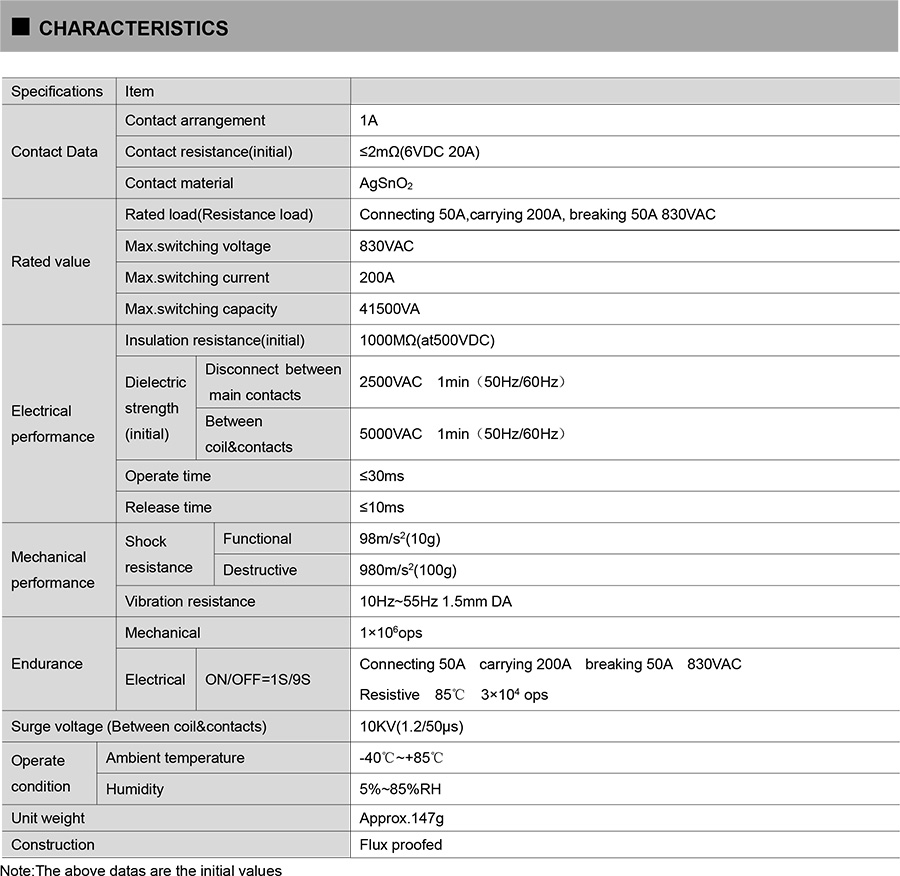900x876 pixels.
Task: Click the ≤2mΩ(6VDC 20A) value cell
Action: coord(419,152)
